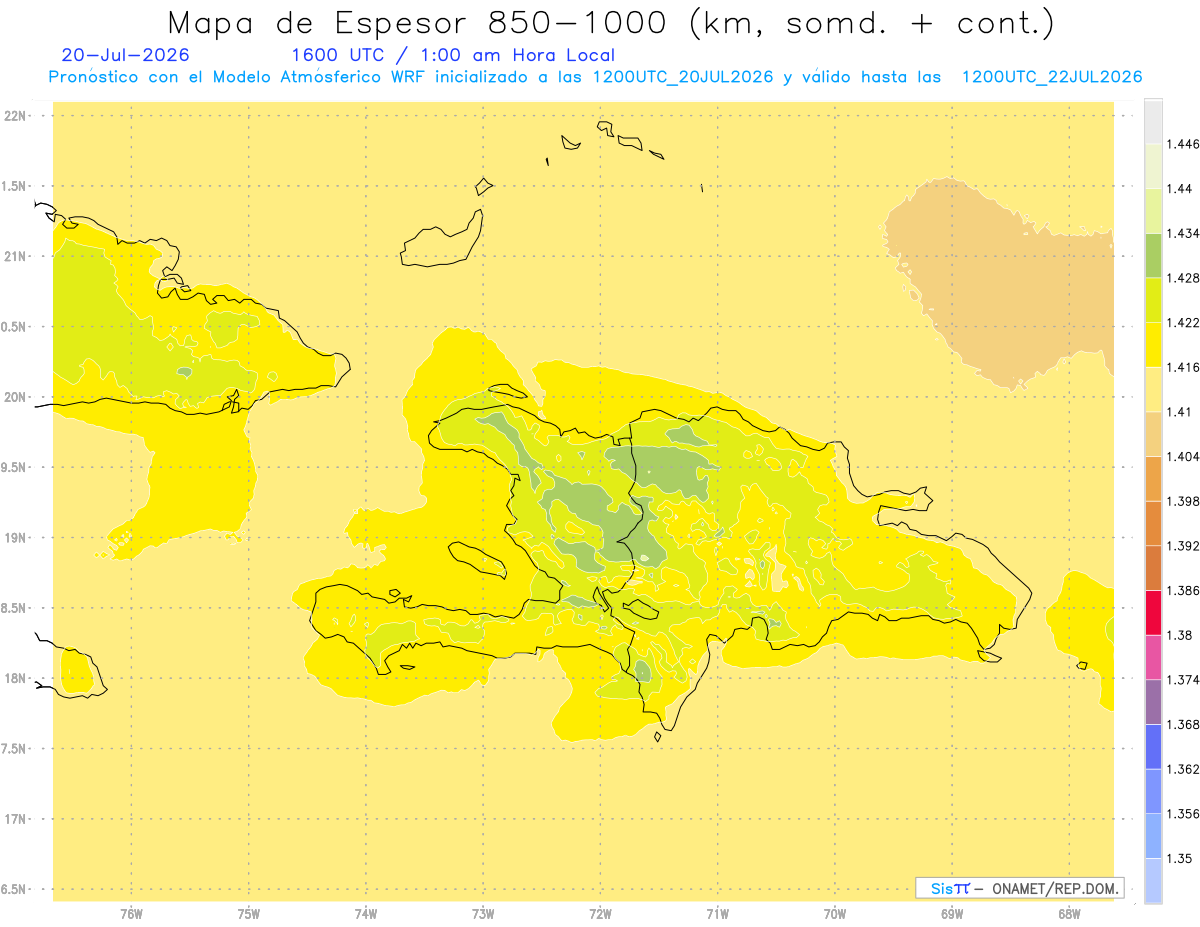
Task: Pick the legend swatch between 1.41 and 1.416
Action: [x=1153, y=389]
